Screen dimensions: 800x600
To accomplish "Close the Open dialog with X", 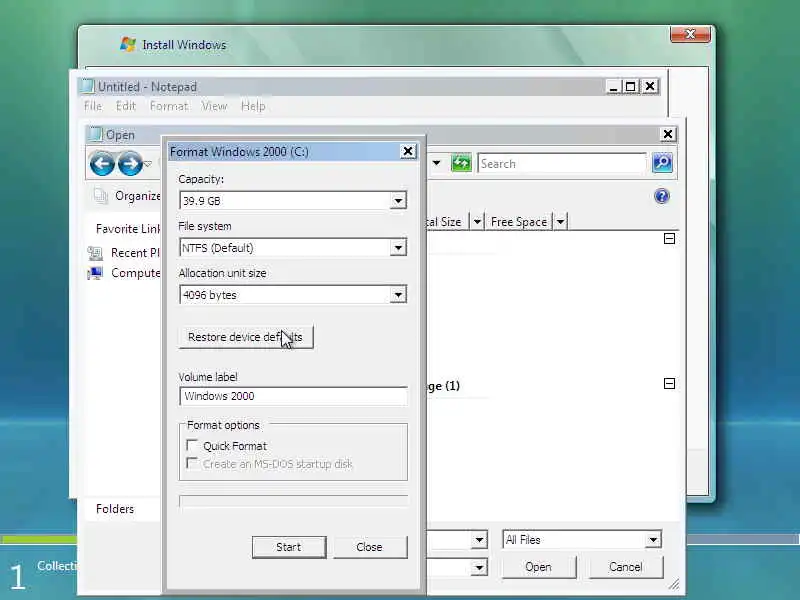I will click(x=668, y=134).
